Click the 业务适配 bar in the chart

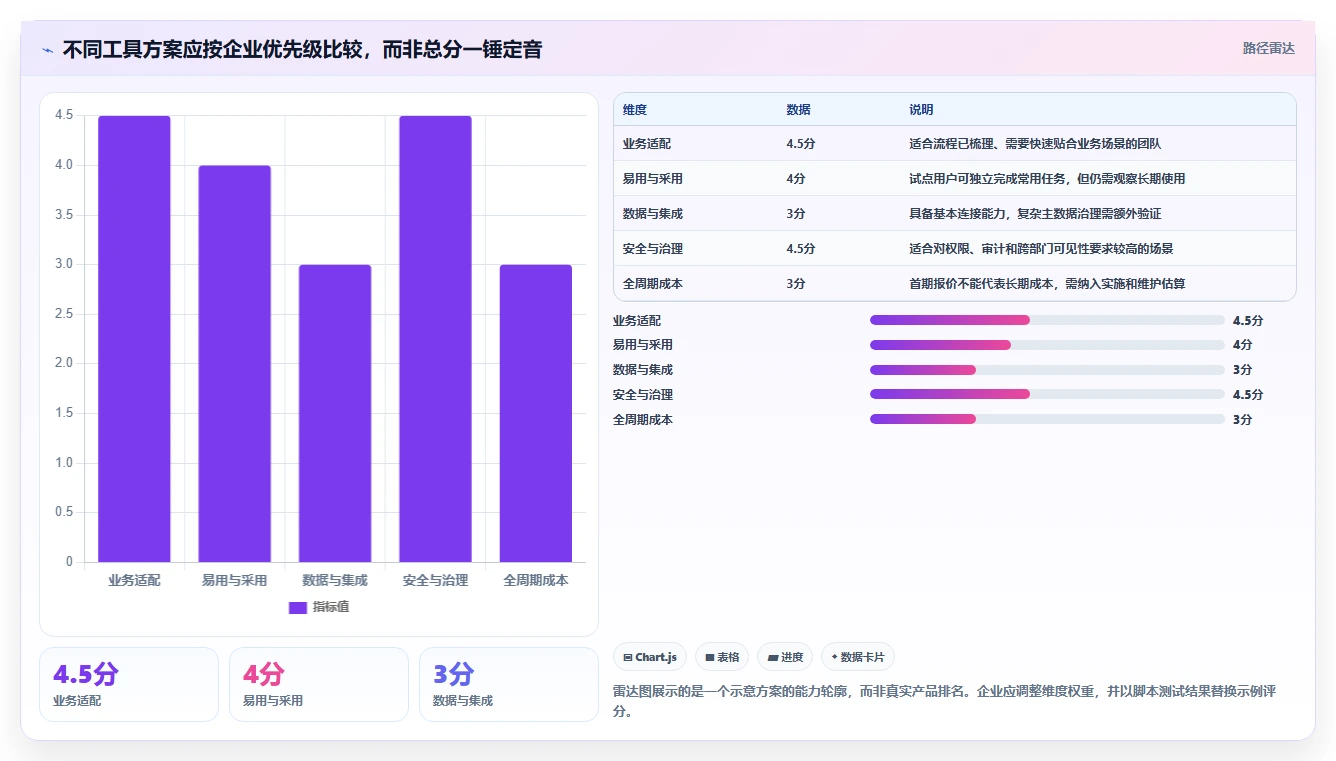tap(134, 339)
